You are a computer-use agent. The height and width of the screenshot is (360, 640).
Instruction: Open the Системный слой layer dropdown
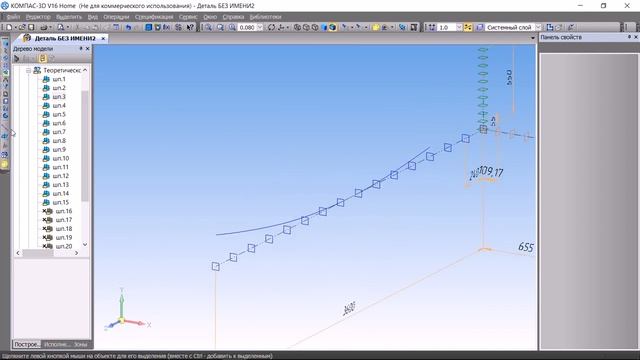pos(538,27)
